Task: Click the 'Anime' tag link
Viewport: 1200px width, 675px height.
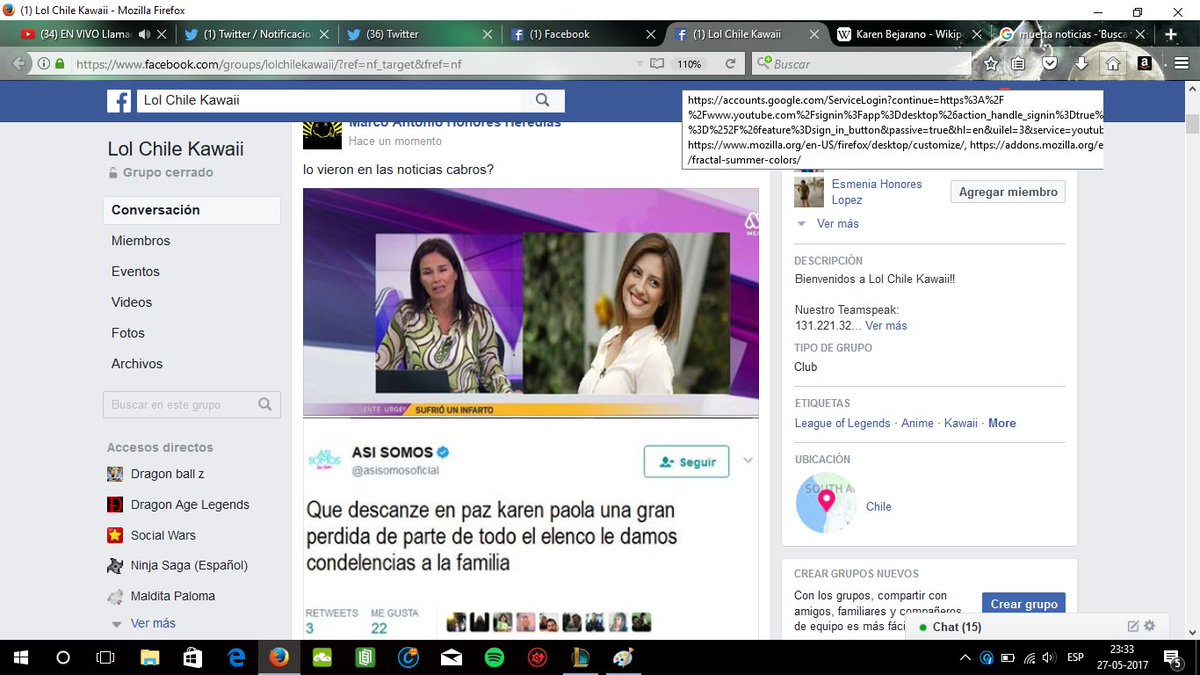Action: pyautogui.click(x=917, y=423)
